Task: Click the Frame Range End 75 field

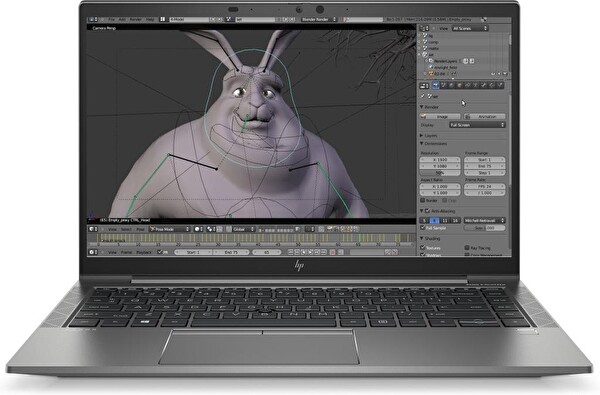Action: coord(485,166)
